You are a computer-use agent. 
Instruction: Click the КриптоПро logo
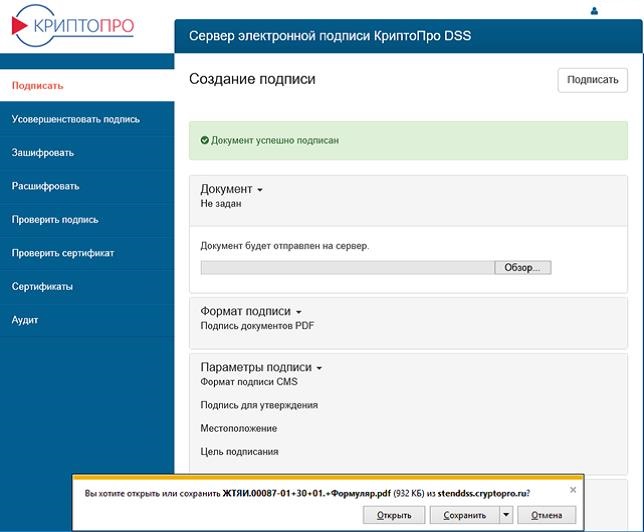pyautogui.click(x=73, y=25)
